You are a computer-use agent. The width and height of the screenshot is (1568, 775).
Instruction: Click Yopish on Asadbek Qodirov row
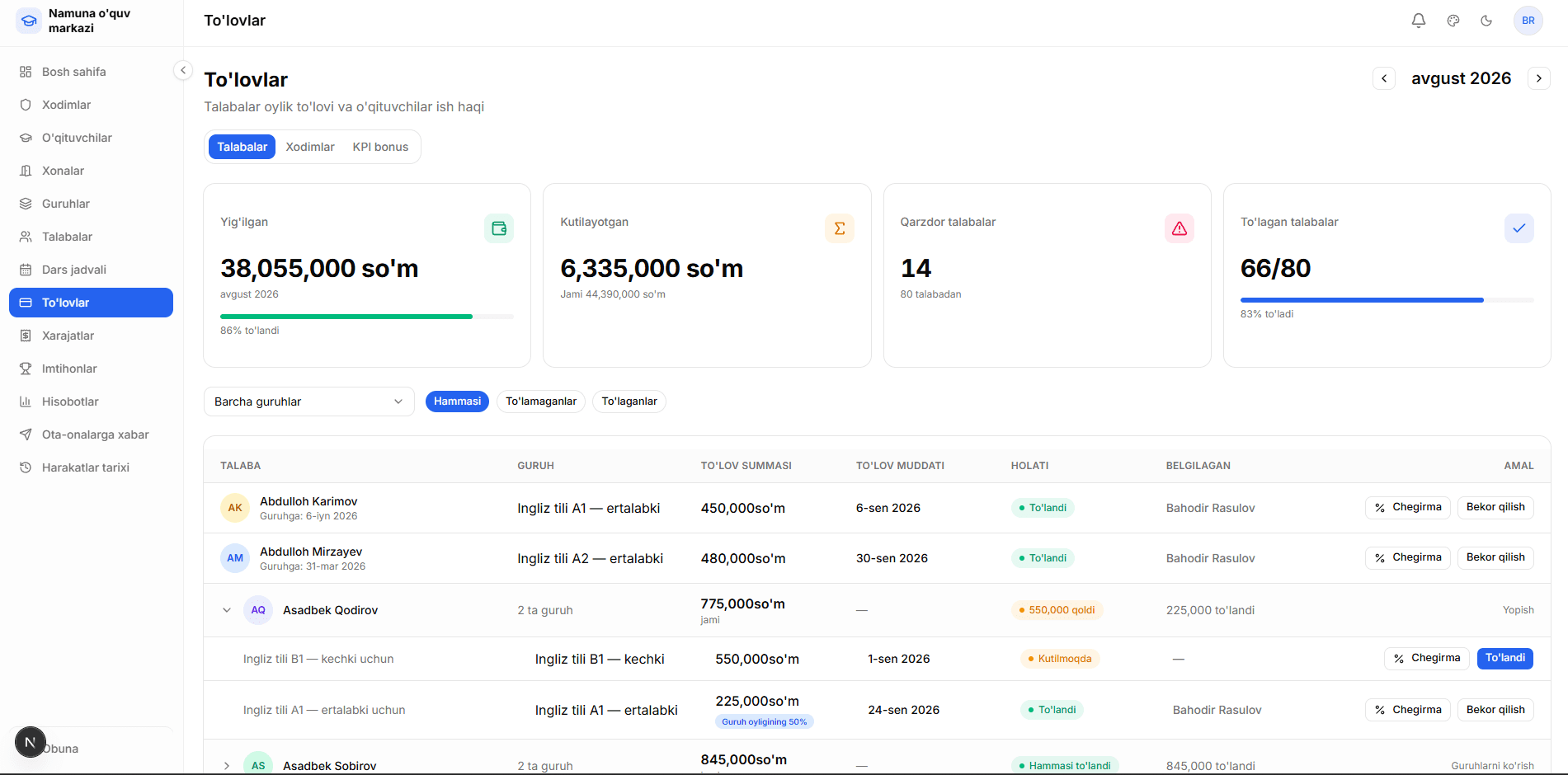click(1518, 610)
